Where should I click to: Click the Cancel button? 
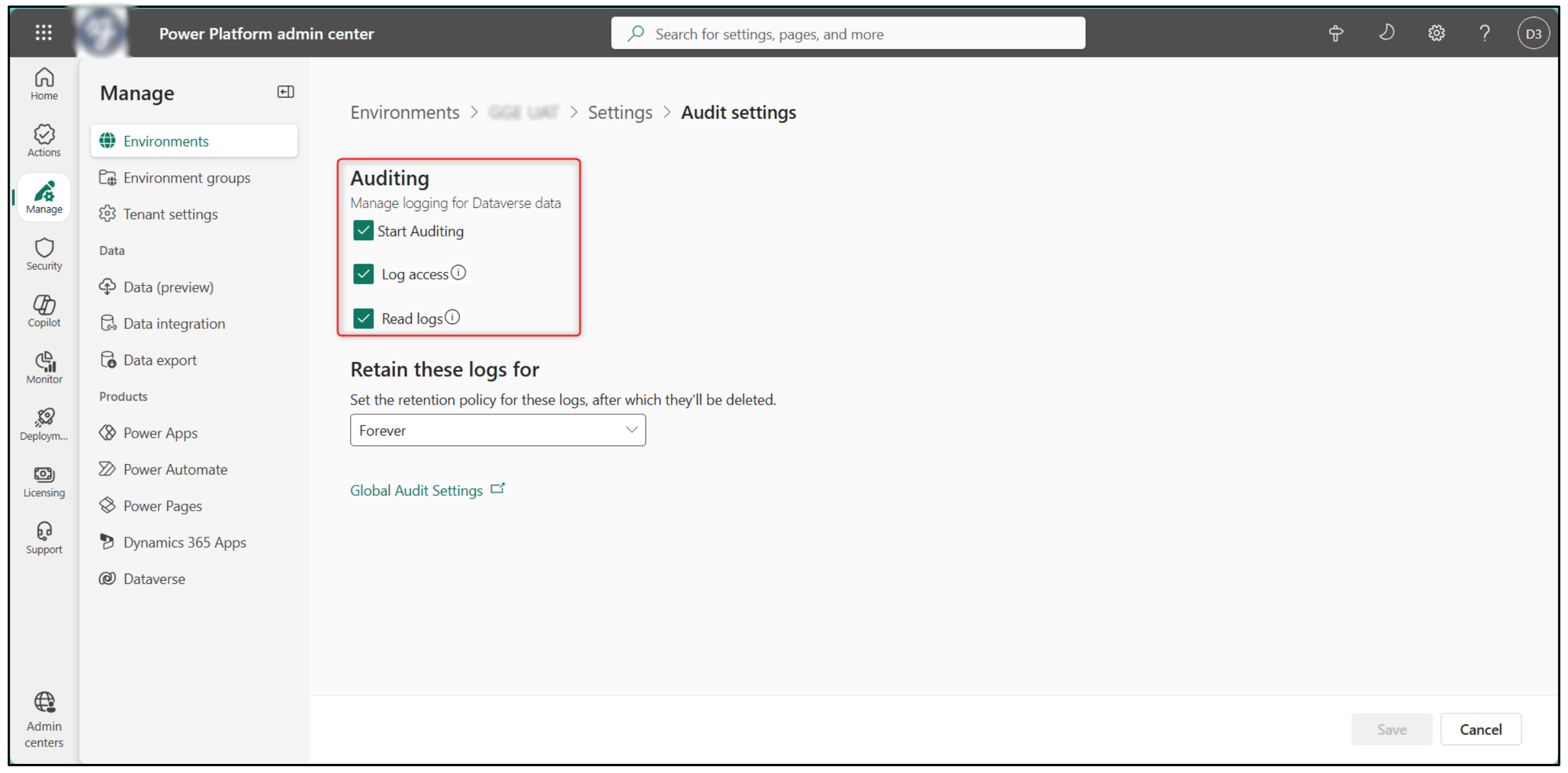click(x=1480, y=729)
